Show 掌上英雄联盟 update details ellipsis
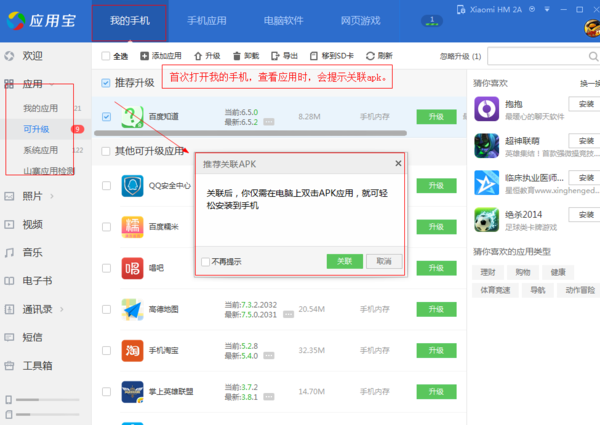 269,397
